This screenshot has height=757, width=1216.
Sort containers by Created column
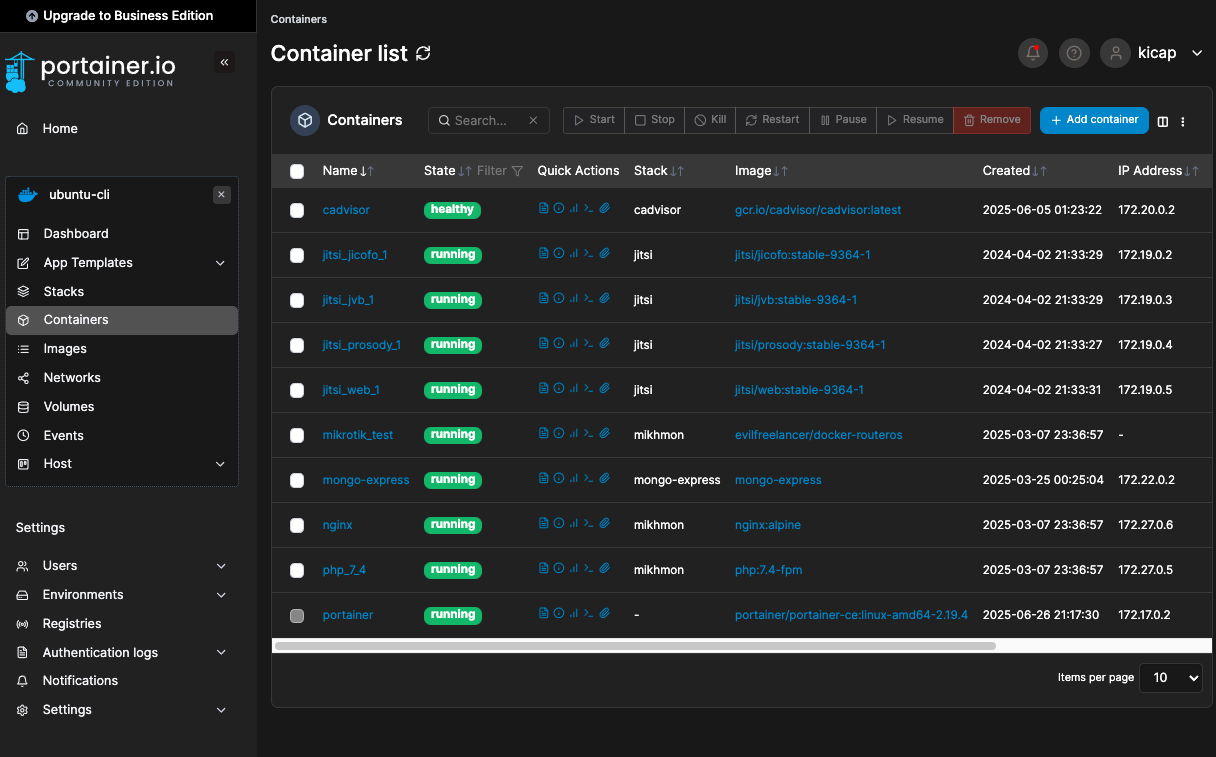coord(1014,171)
